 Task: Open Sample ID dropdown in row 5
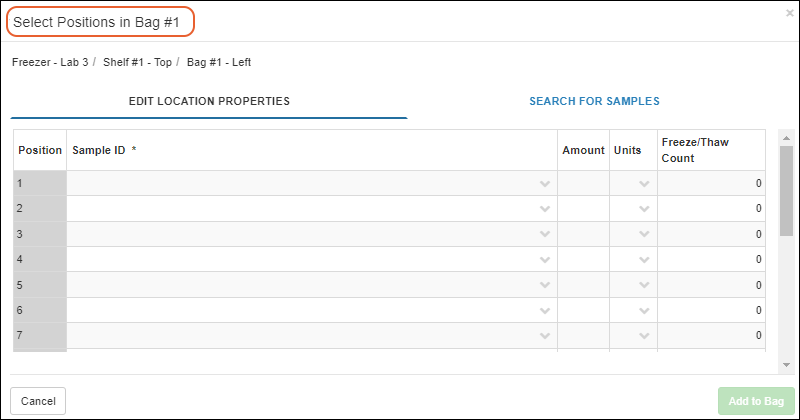(545, 285)
